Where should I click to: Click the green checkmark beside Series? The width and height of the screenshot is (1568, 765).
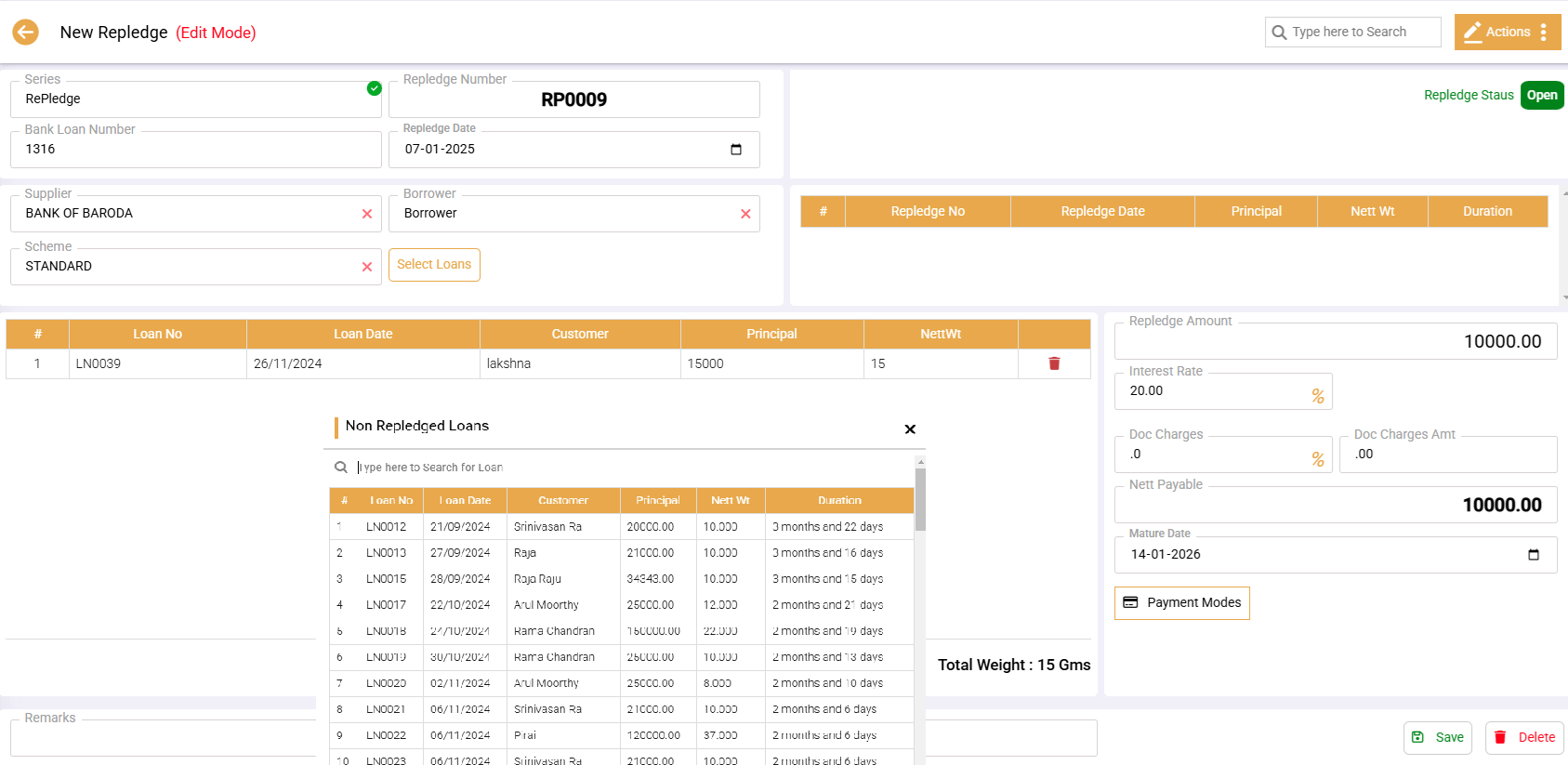pyautogui.click(x=374, y=88)
